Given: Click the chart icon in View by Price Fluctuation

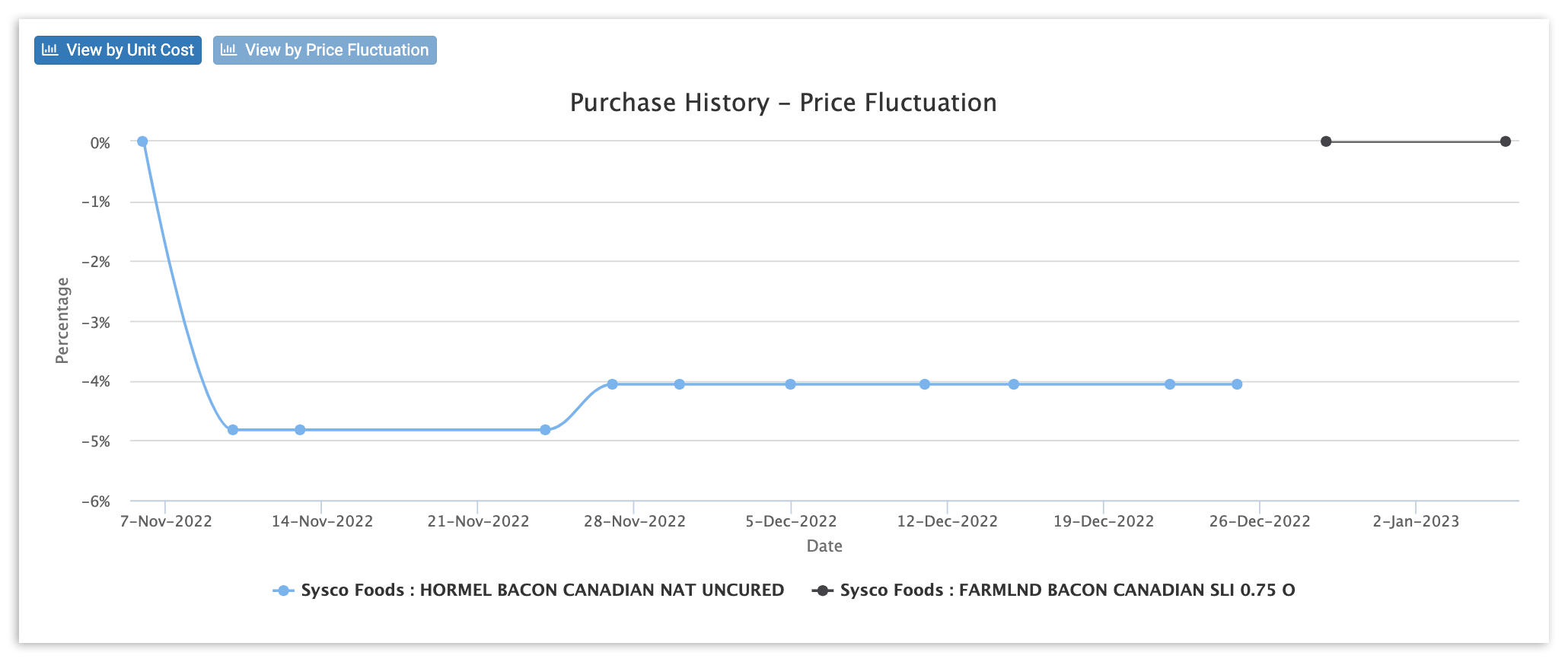Looking at the screenshot, I should pos(228,50).
